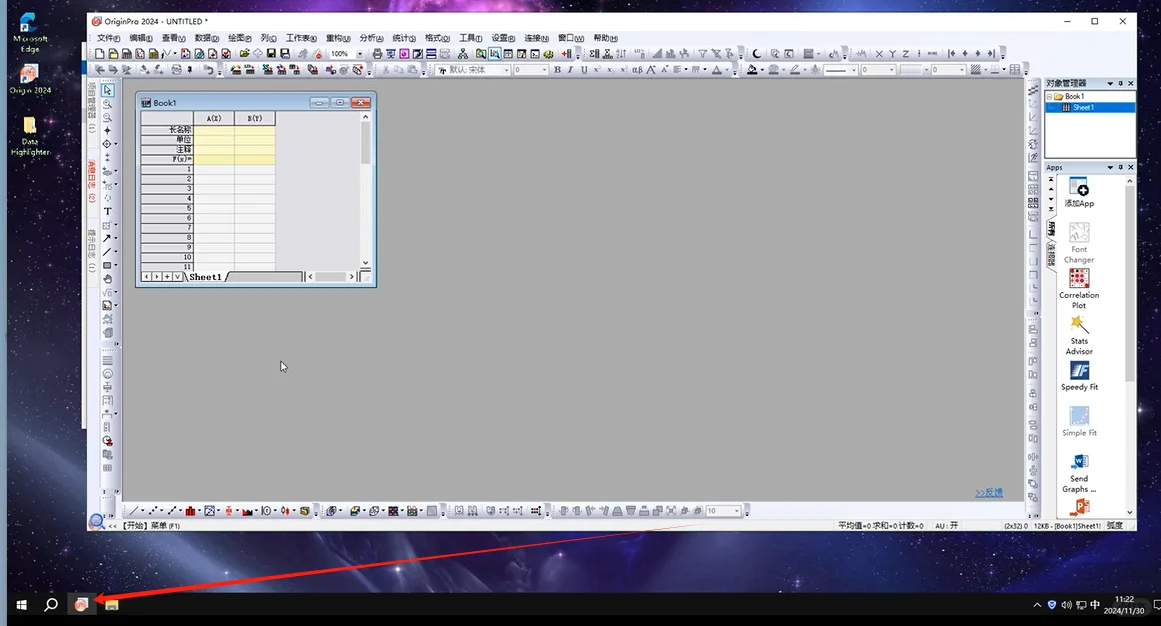Click column header A(X)
Screen dimensions: 1161x626
tap(214, 119)
